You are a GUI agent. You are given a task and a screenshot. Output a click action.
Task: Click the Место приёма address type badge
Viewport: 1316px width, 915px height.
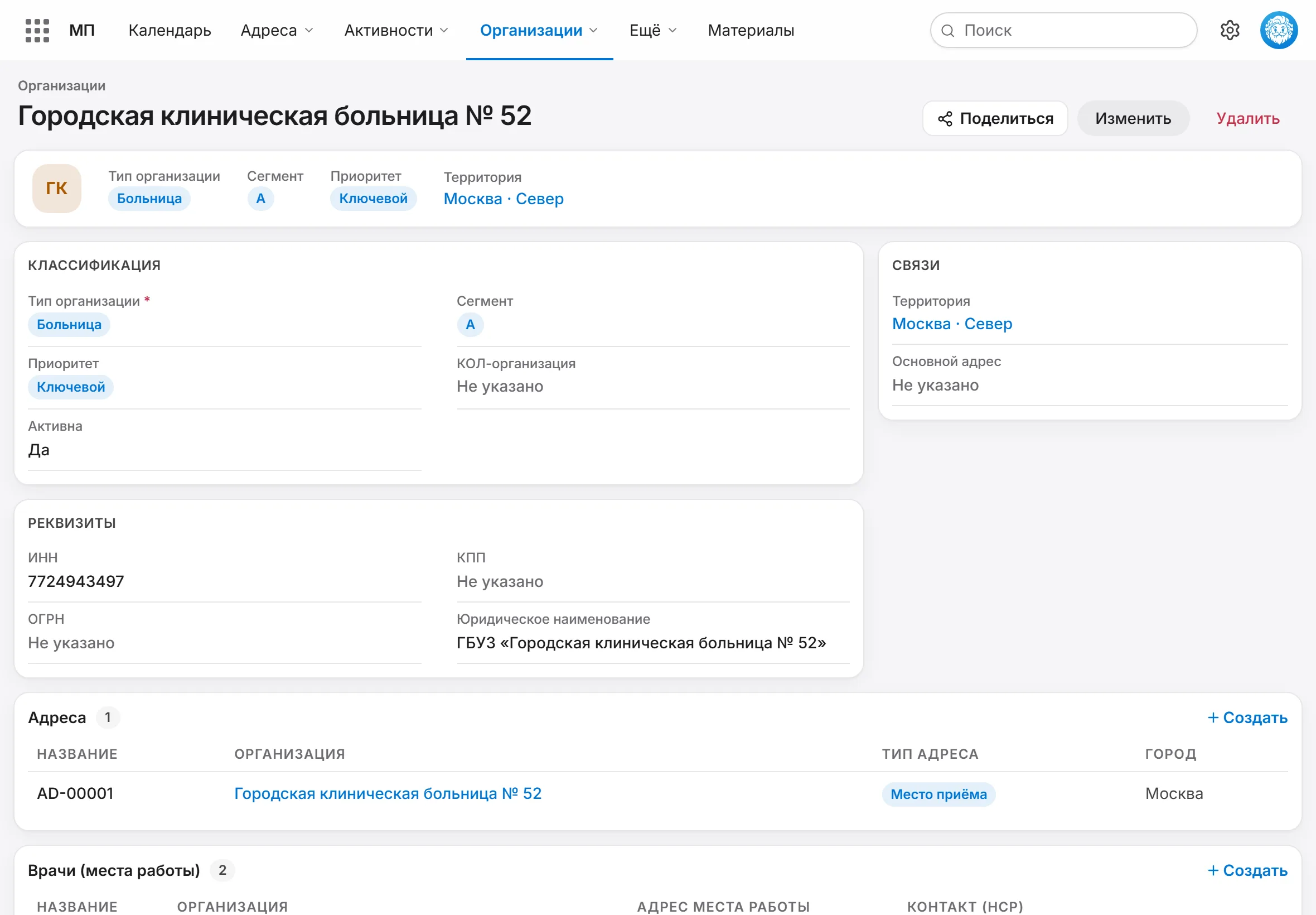tap(938, 794)
